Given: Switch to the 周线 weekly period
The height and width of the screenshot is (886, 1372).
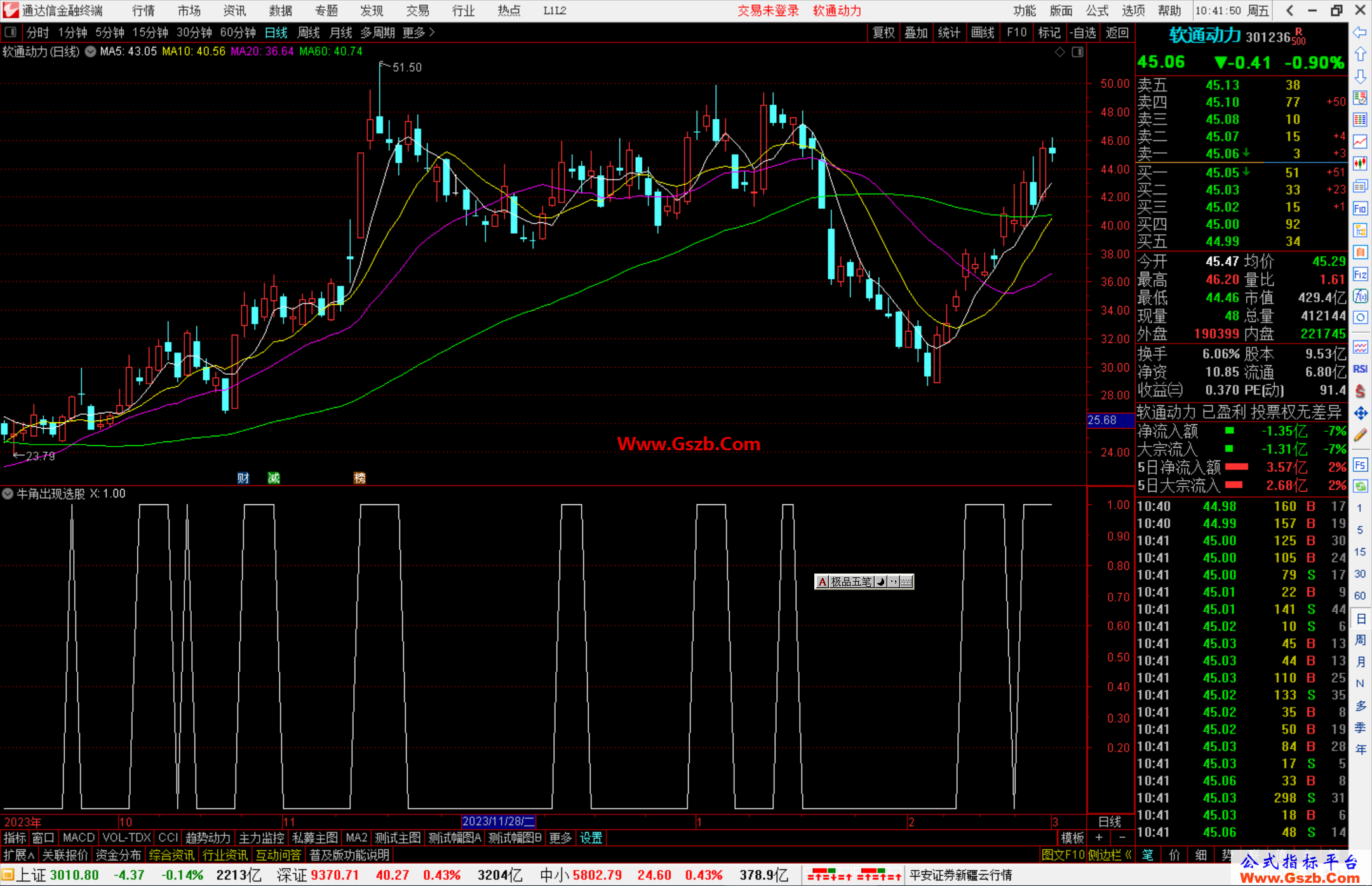Looking at the screenshot, I should (309, 32).
